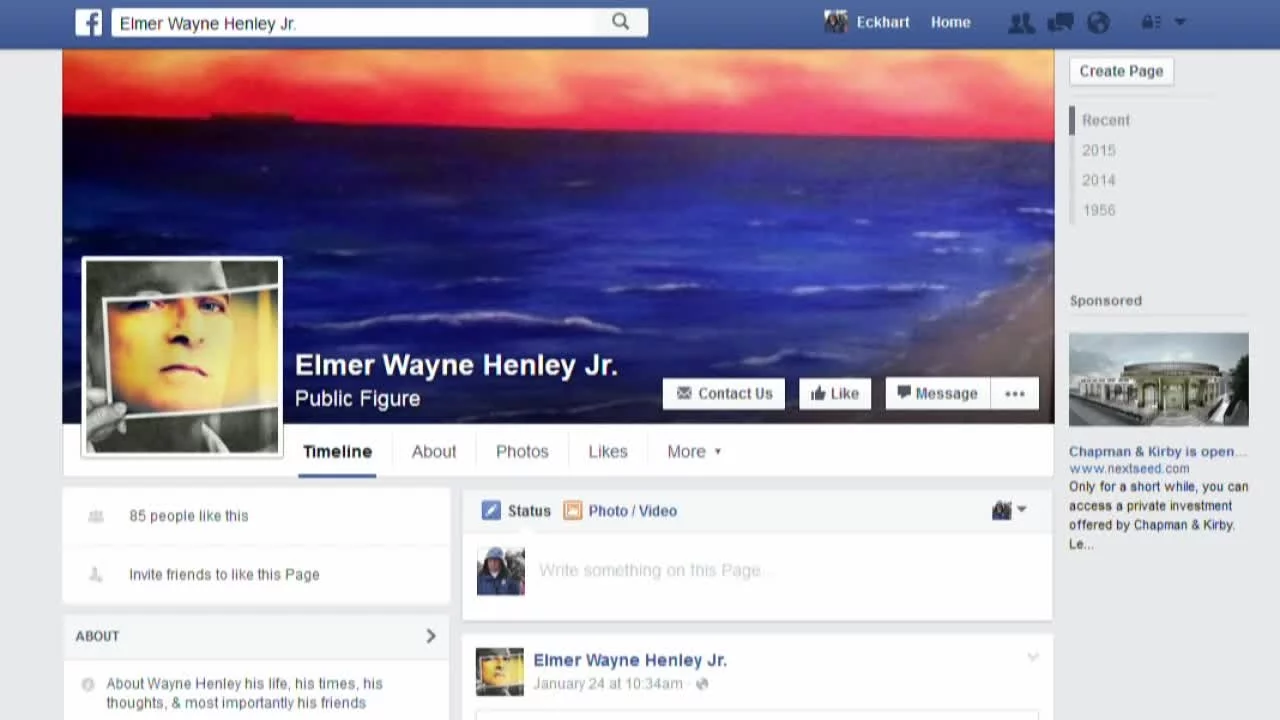
Task: Like the page with the Like button
Action: (x=834, y=393)
